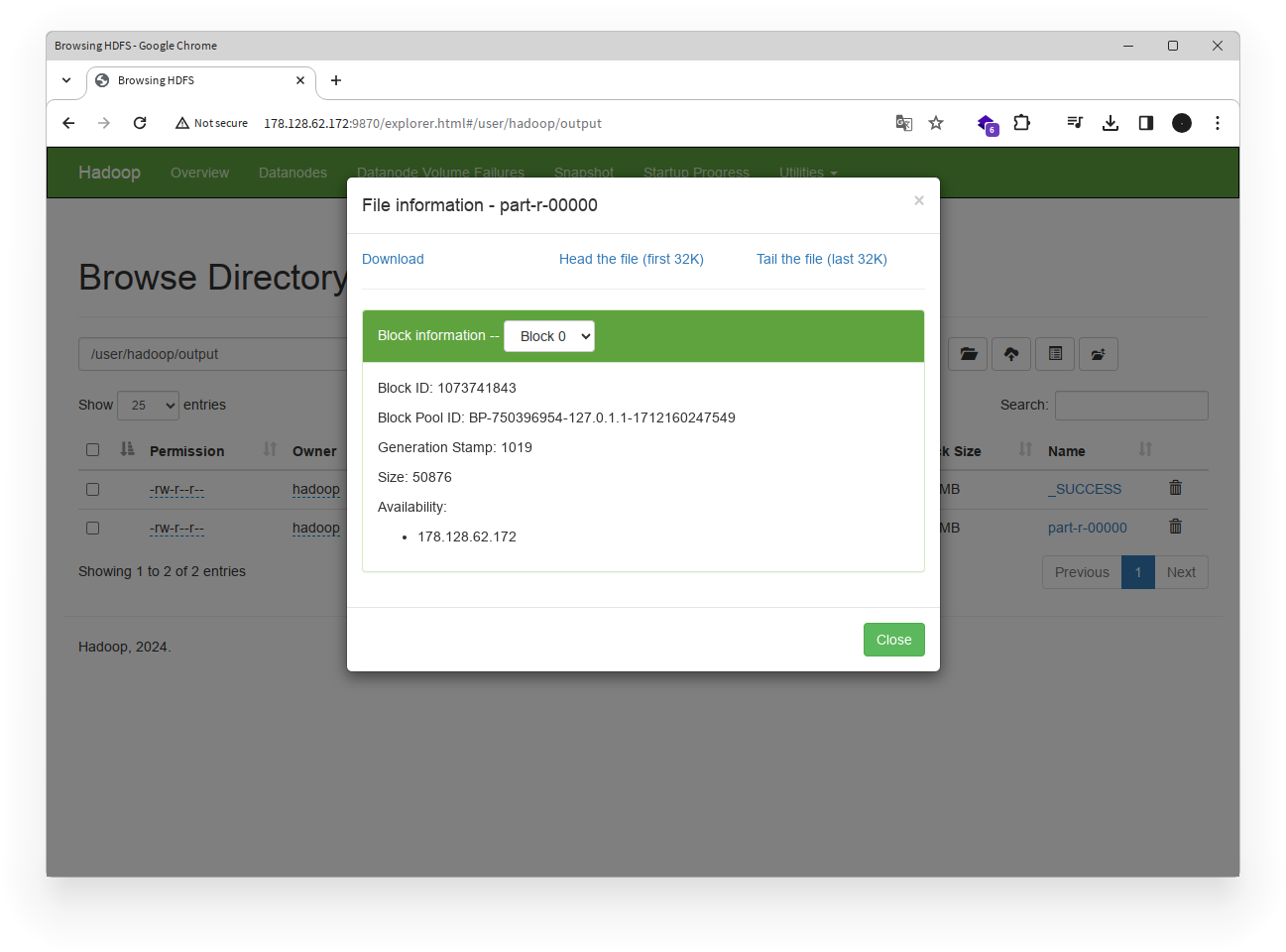Go back with browser back arrow
This screenshot has width=1286, height=952.
pyautogui.click(x=68, y=123)
